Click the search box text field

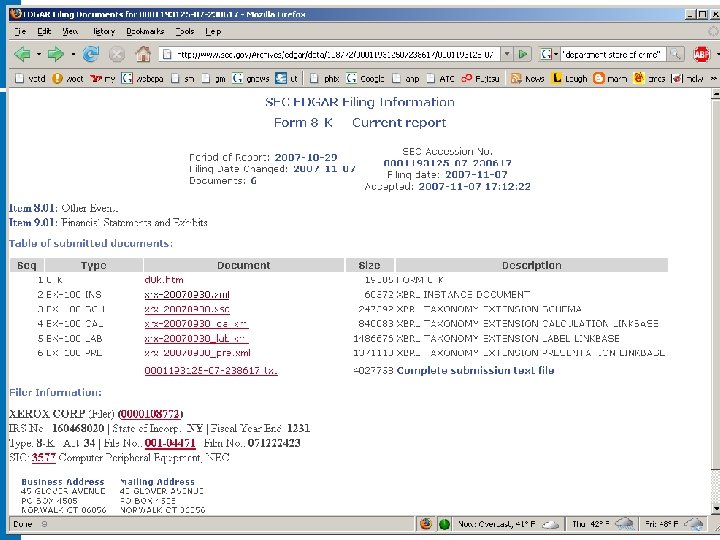tap(613, 54)
